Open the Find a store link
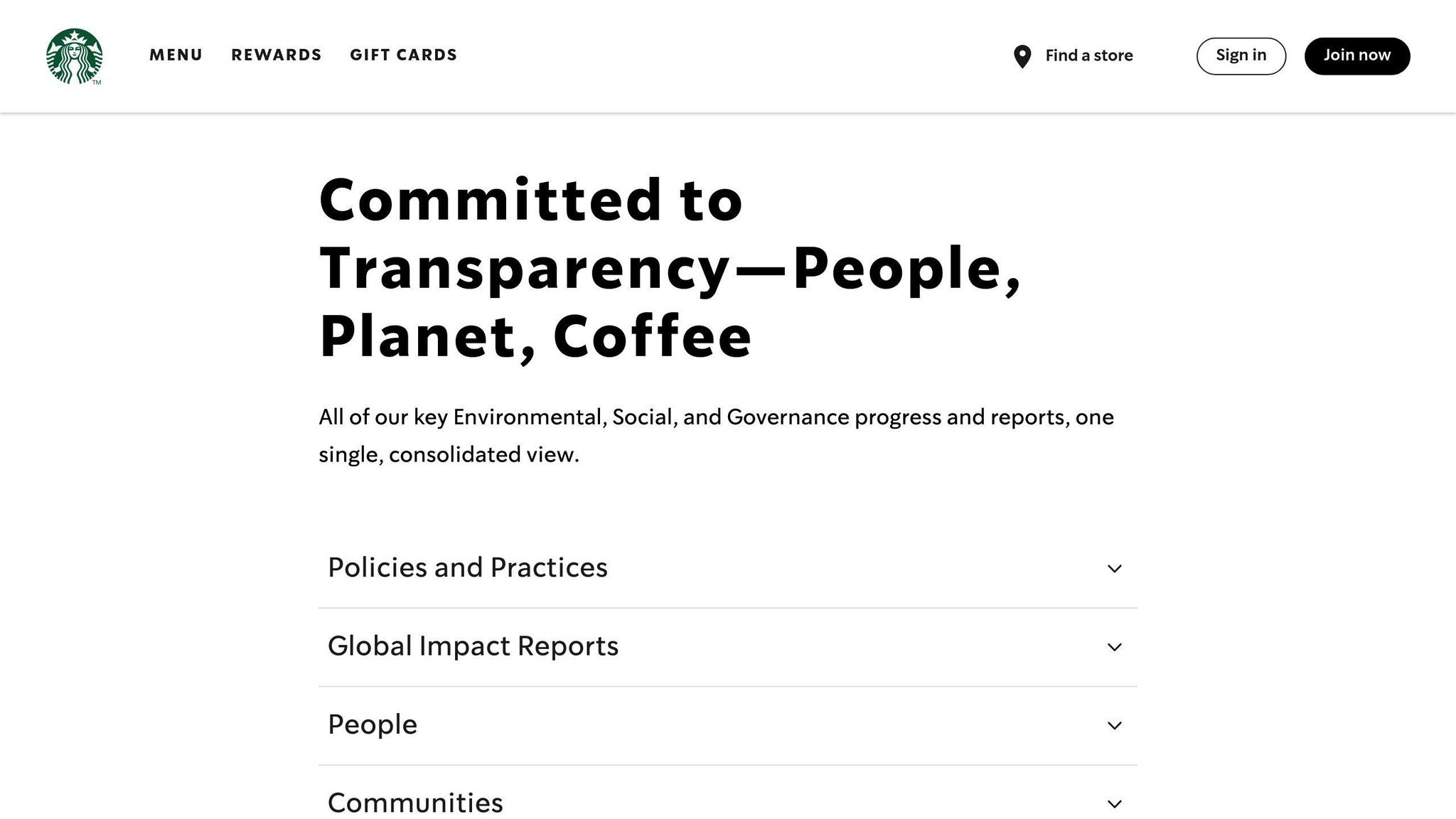The height and width of the screenshot is (819, 1456). (x=1088, y=55)
